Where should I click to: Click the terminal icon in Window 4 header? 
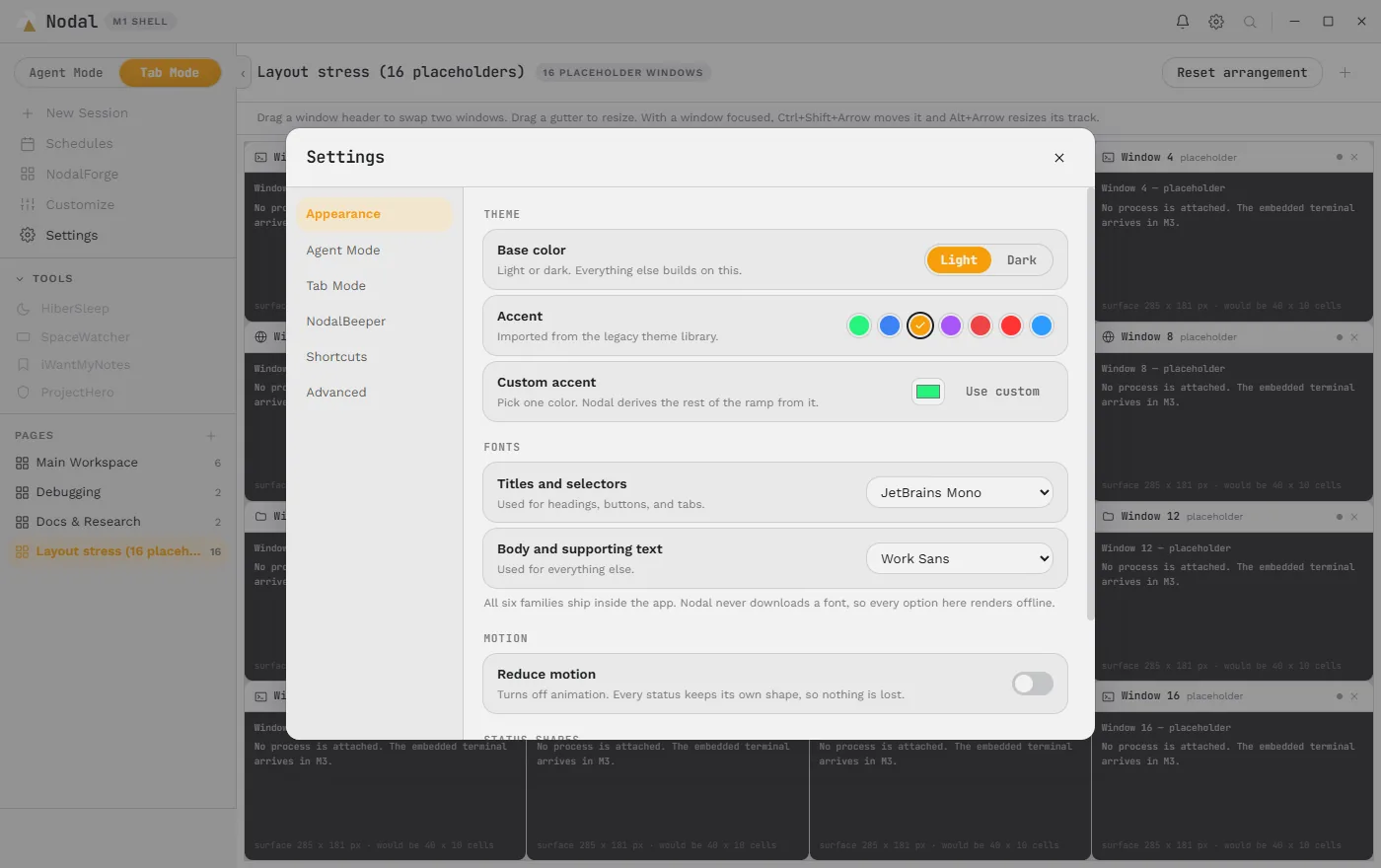pos(1109,158)
